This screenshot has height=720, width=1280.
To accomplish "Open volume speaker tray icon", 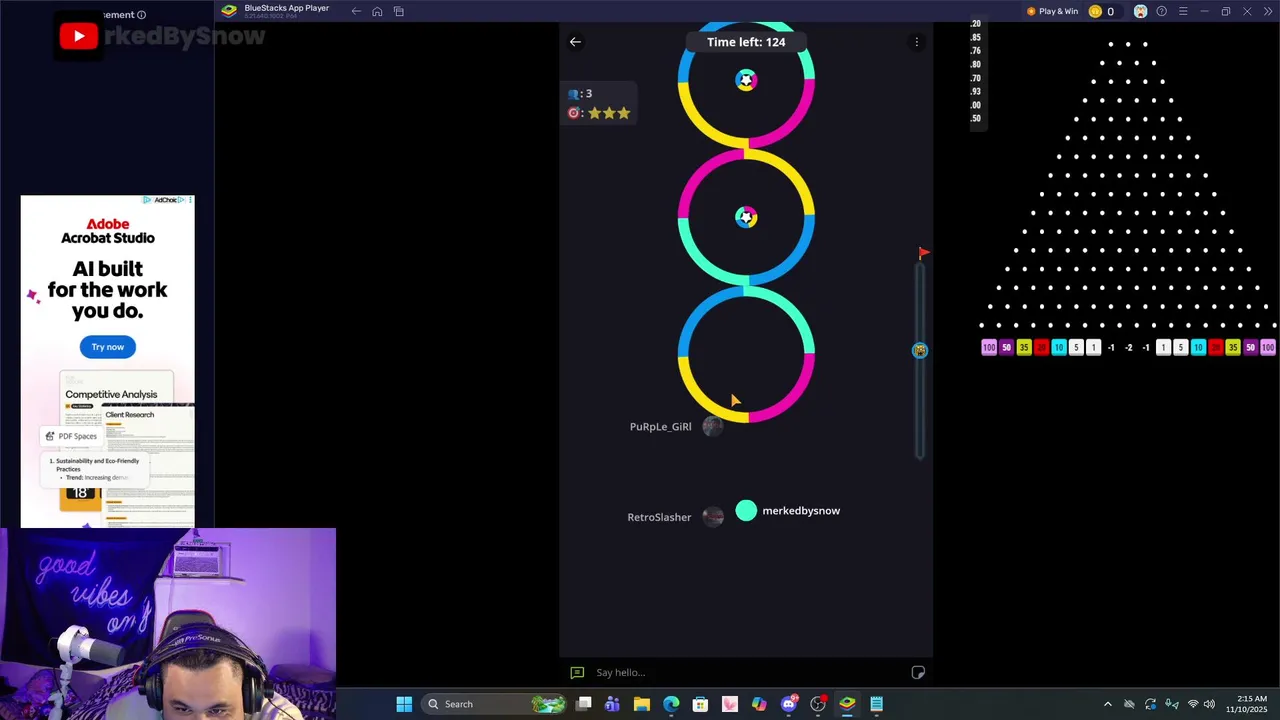I will point(1209,704).
